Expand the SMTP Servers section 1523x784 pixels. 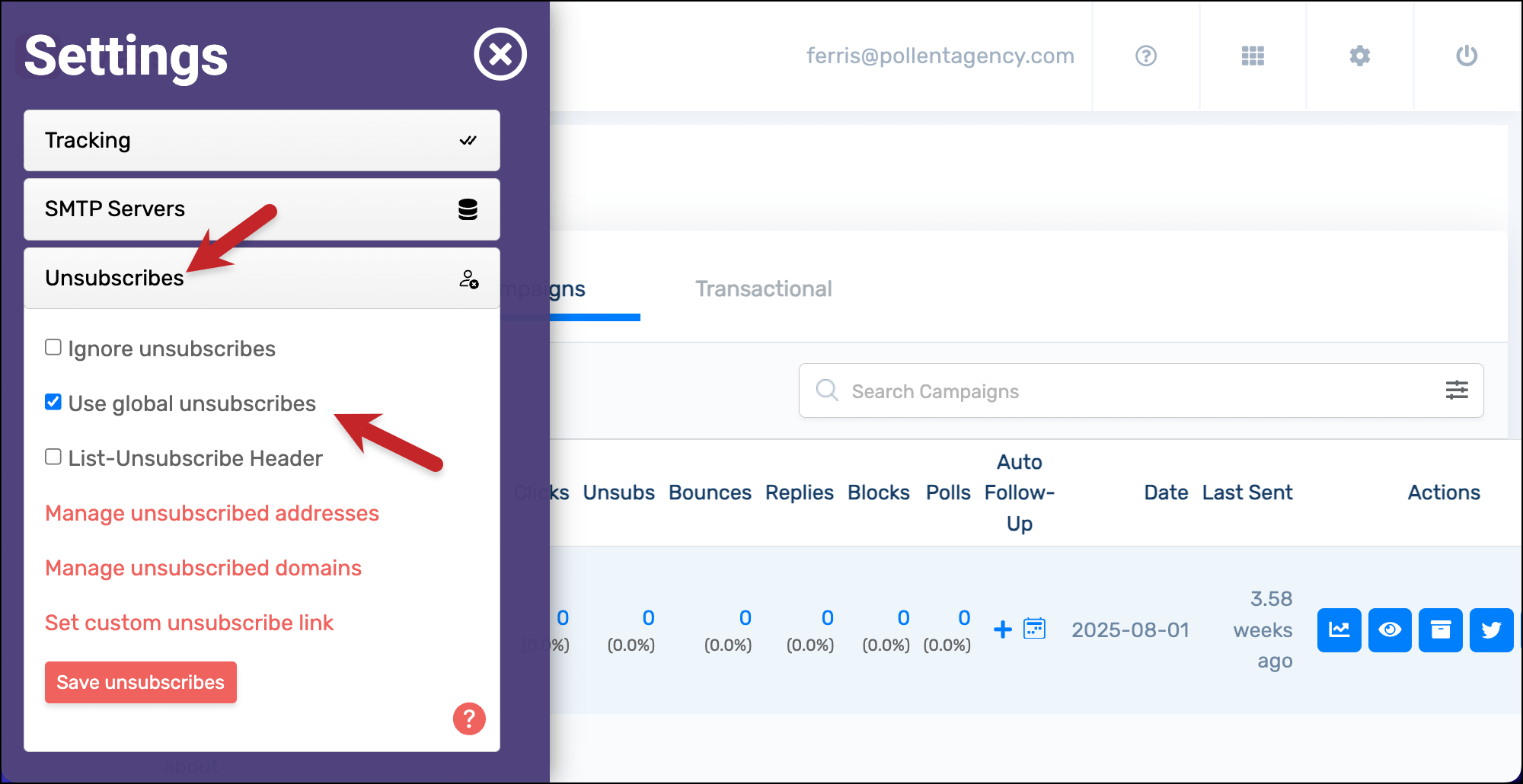click(261, 209)
